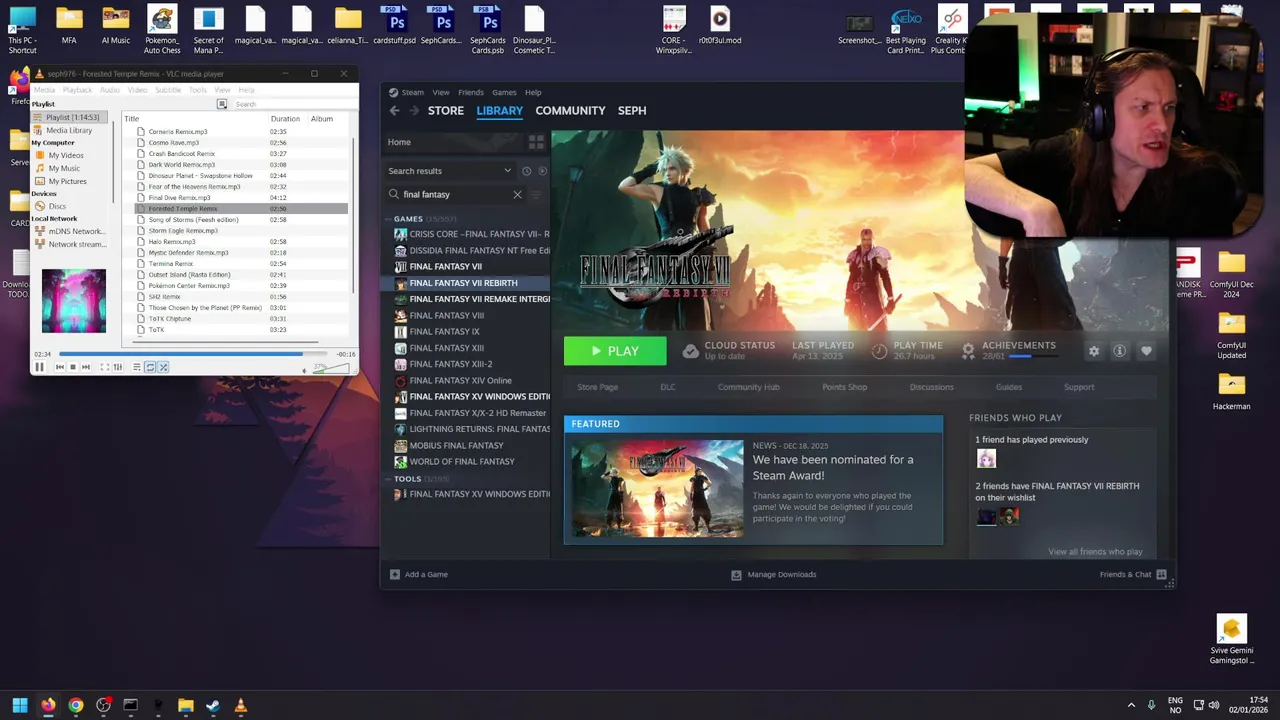Screen dimensions: 1280x720
Task: Click the green PLAY button
Action: click(615, 351)
